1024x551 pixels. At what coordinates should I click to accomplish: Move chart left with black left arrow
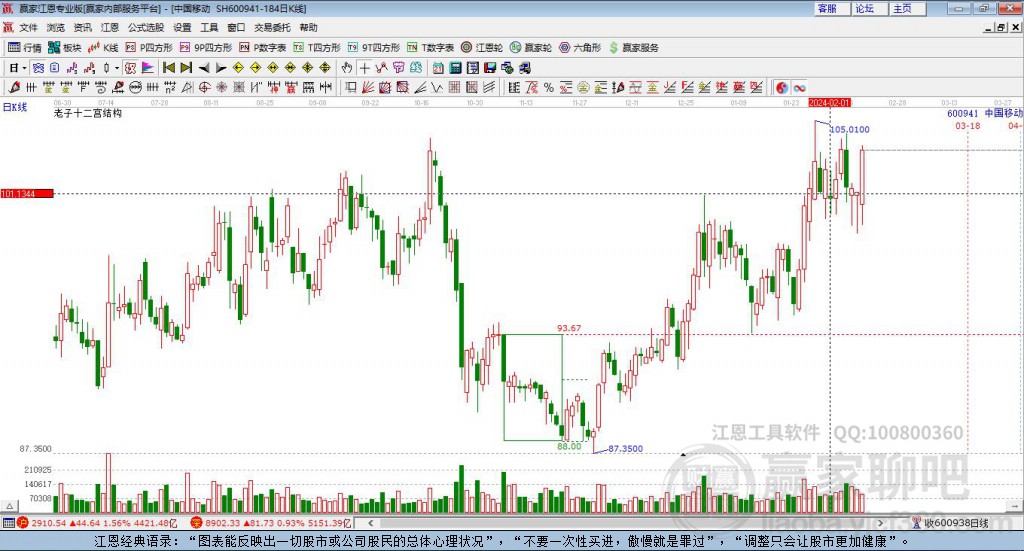pos(204,68)
